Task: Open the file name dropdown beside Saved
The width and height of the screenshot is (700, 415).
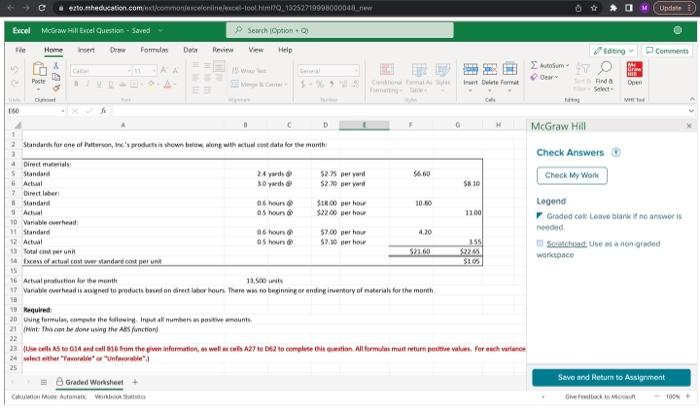Action: (160, 30)
